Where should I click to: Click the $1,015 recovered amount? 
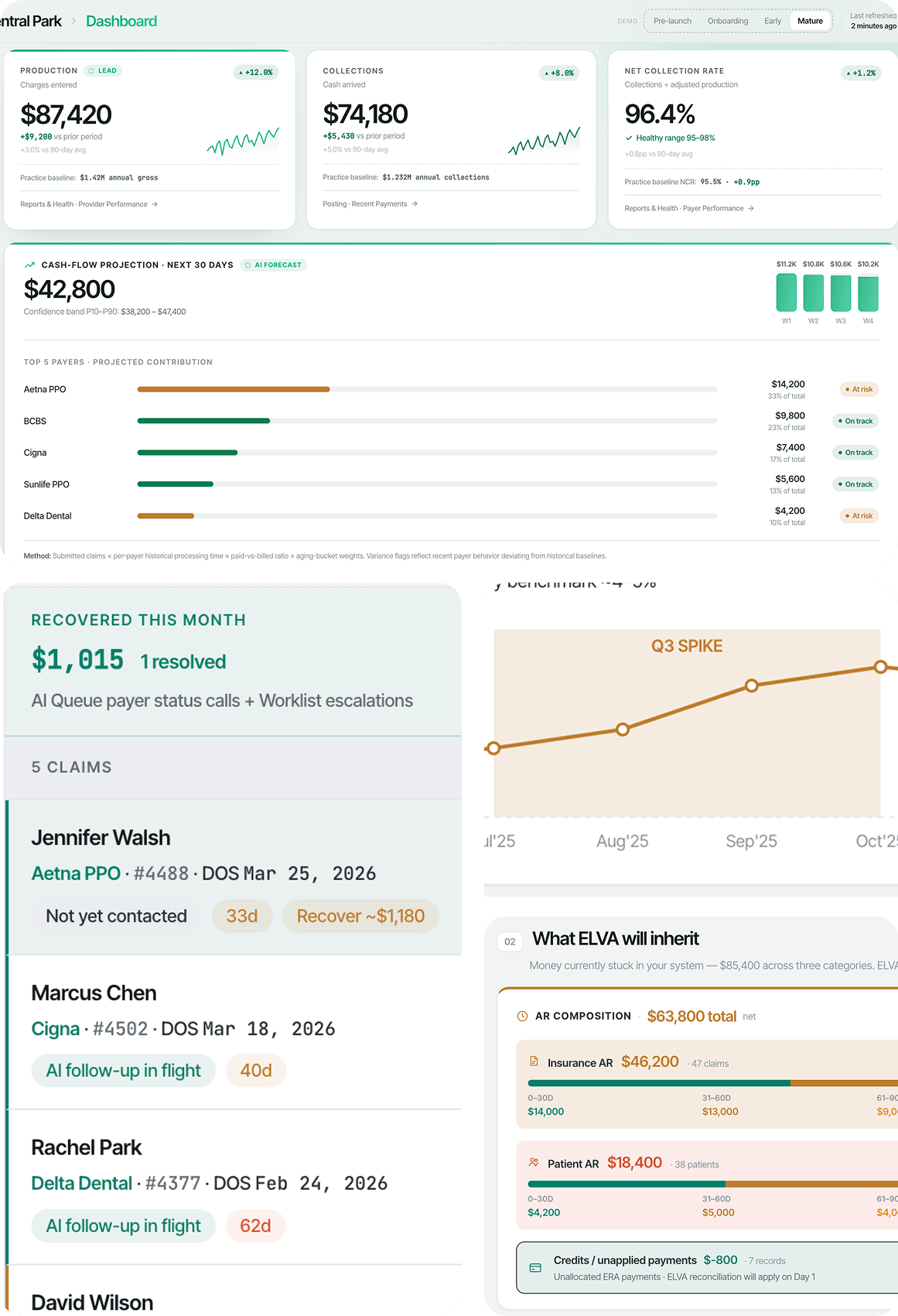77,660
